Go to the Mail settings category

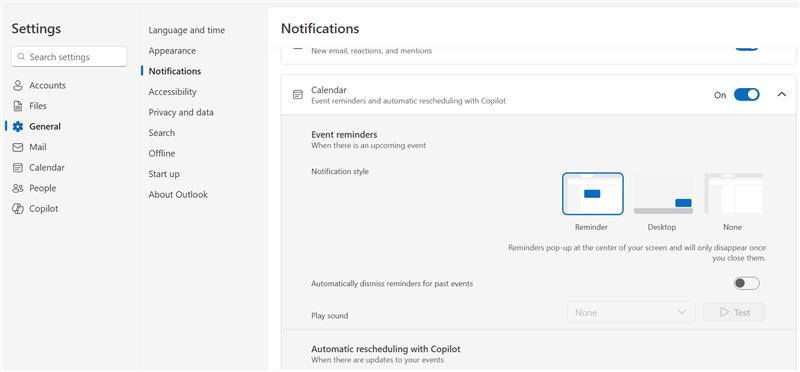click(37, 147)
